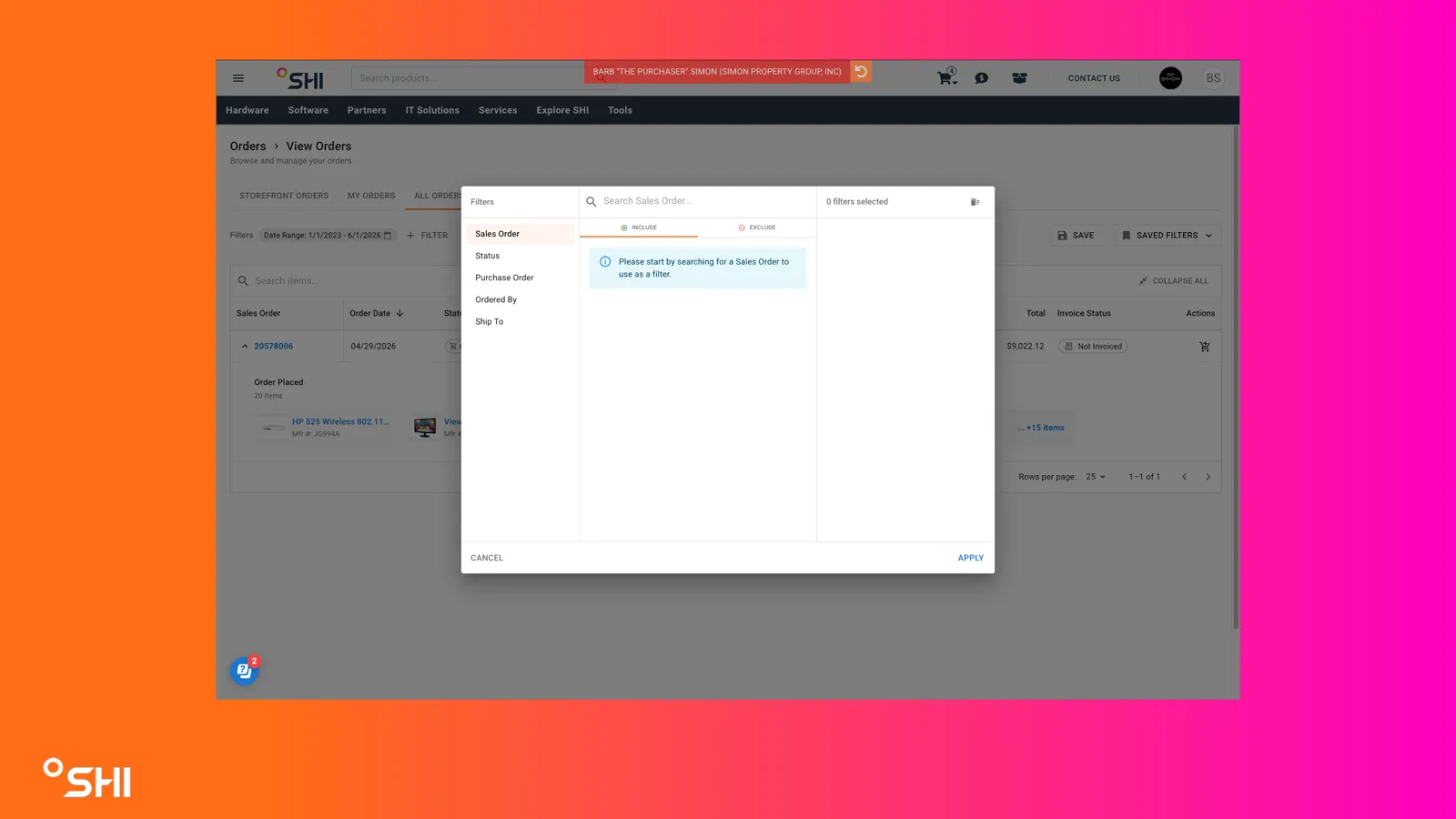The image size is (1456, 819).
Task: Open the My Orders tab
Action: [371, 196]
